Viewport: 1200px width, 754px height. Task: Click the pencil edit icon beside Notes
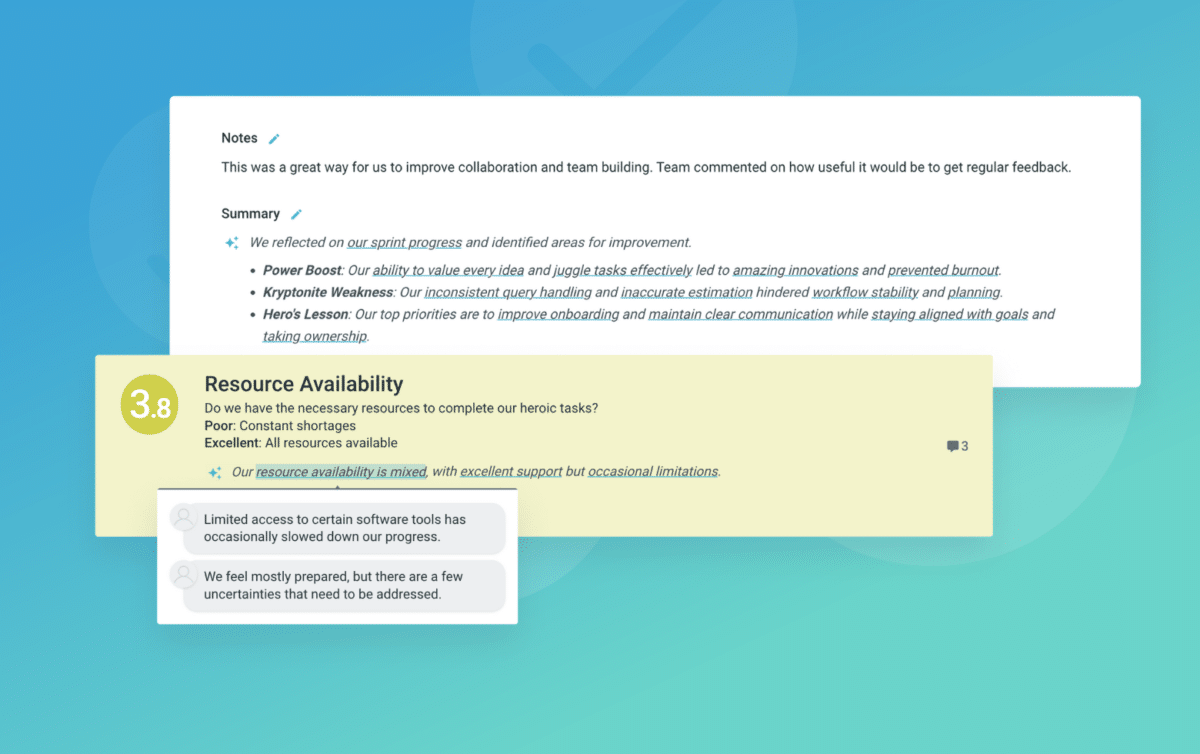click(274, 139)
